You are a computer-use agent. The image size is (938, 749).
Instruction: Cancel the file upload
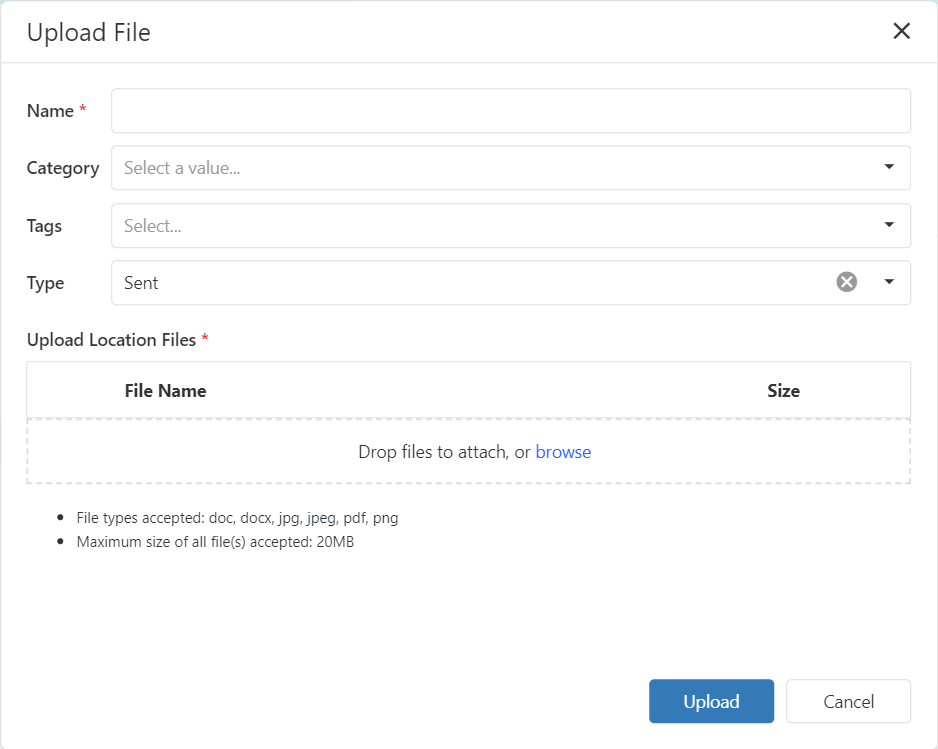pos(848,701)
